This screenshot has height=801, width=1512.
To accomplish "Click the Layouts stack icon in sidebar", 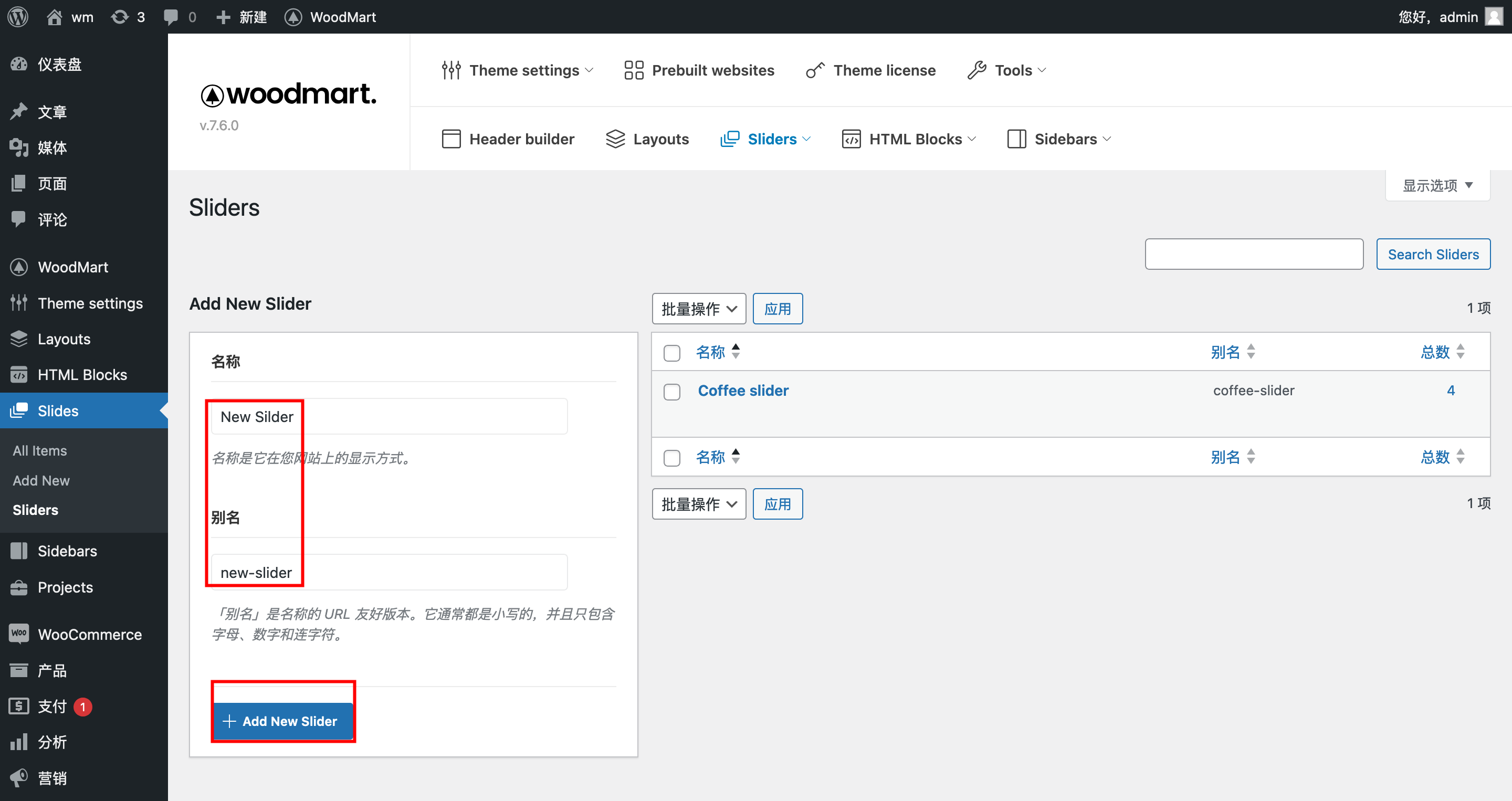I will pos(19,339).
